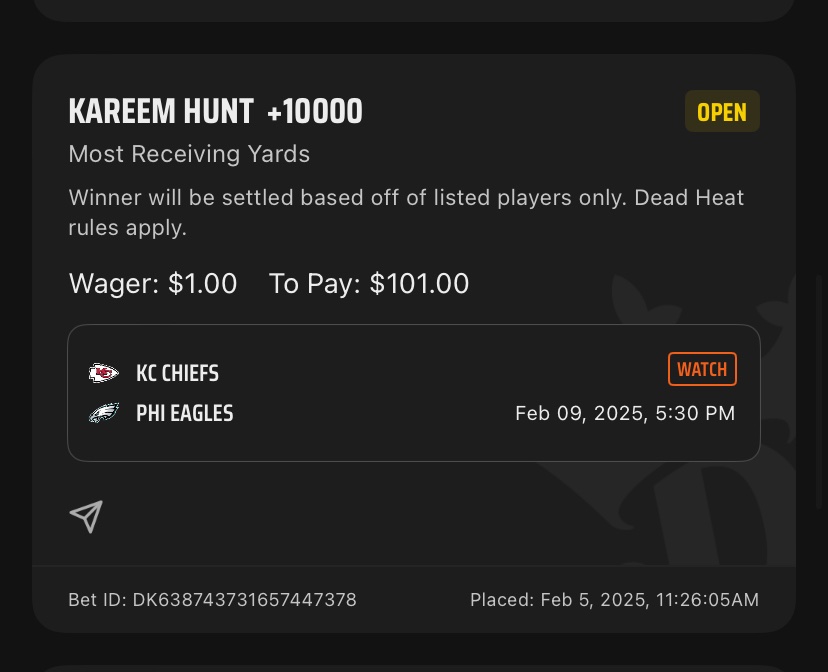Click the previous bet card at top
The height and width of the screenshot is (672, 828).
click(414, 10)
